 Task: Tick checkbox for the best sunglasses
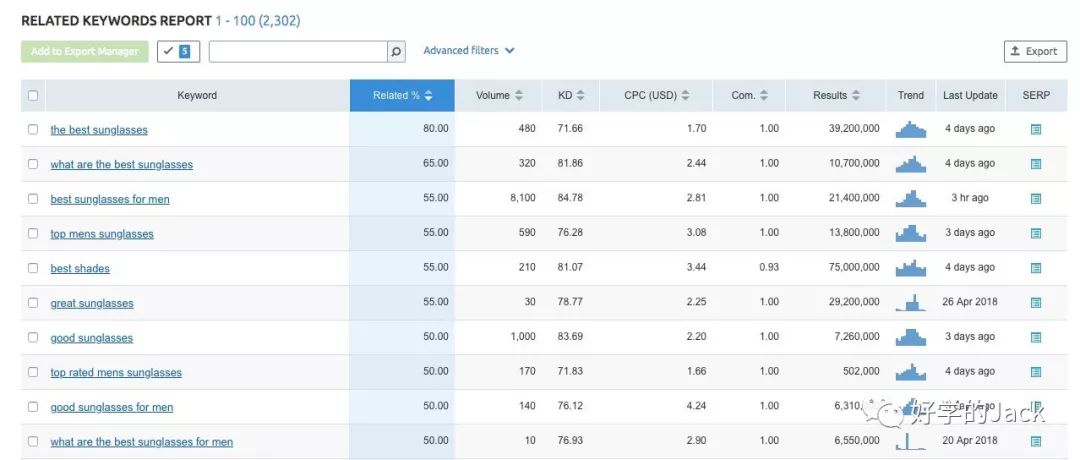(x=33, y=129)
